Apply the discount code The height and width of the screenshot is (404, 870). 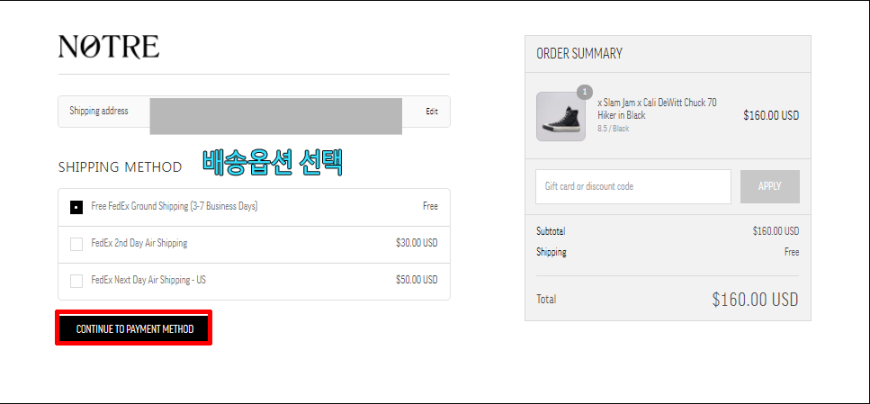(770, 186)
